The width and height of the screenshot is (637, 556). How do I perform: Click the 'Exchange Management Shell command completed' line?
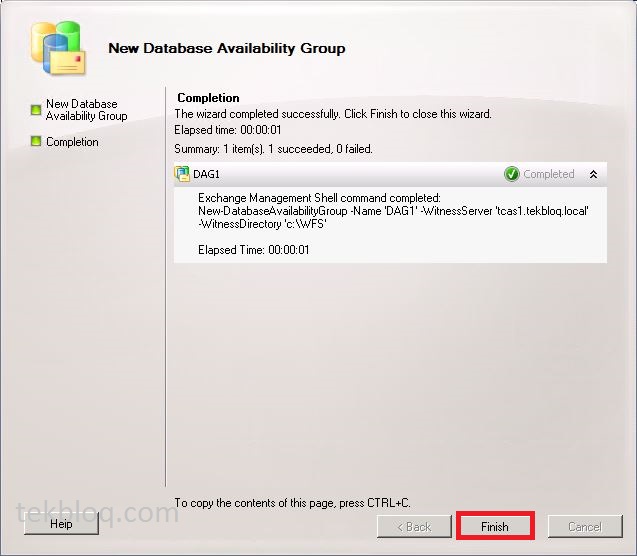point(319,198)
